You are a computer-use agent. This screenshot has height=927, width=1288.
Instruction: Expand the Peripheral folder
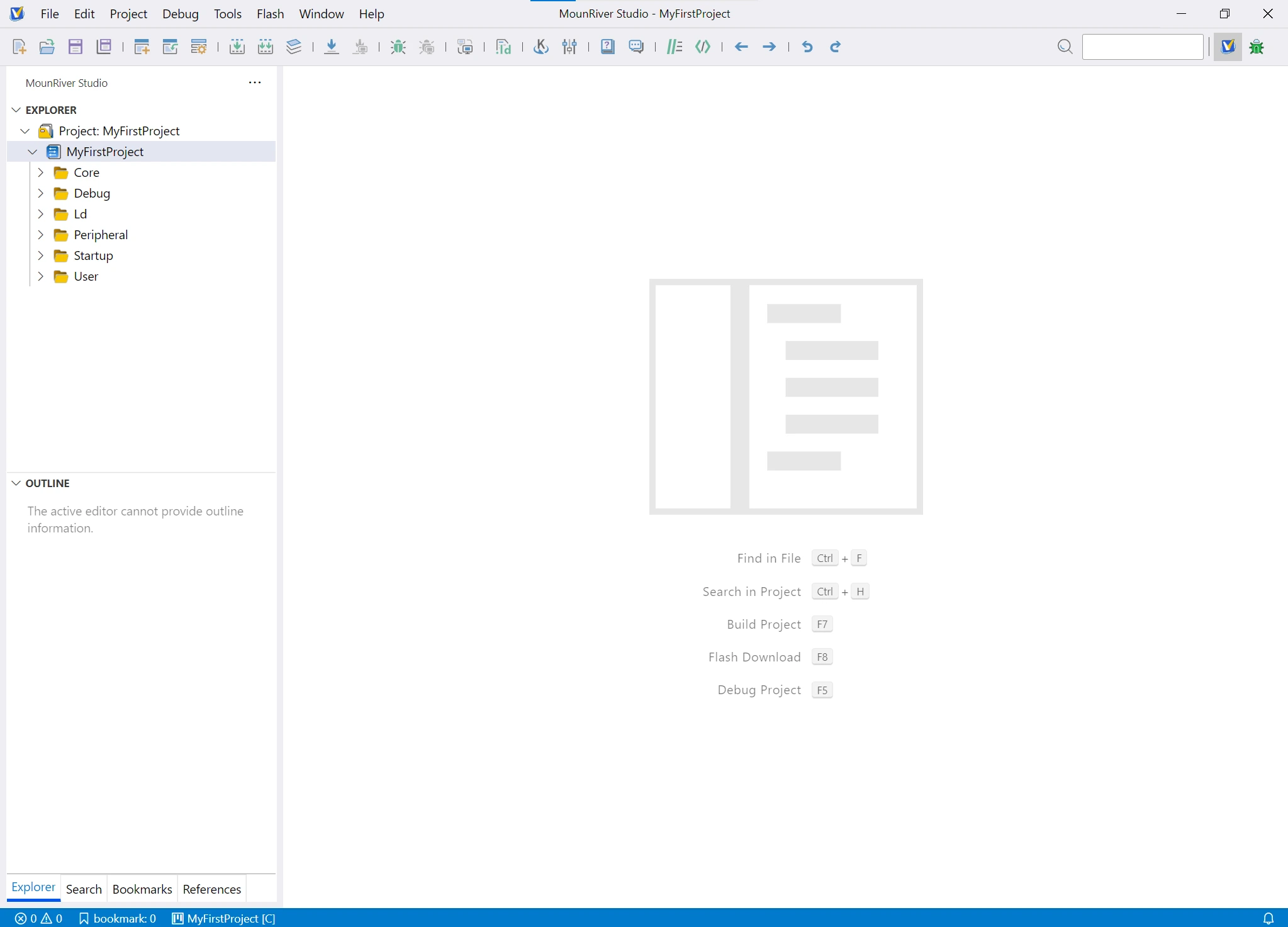[x=41, y=235]
